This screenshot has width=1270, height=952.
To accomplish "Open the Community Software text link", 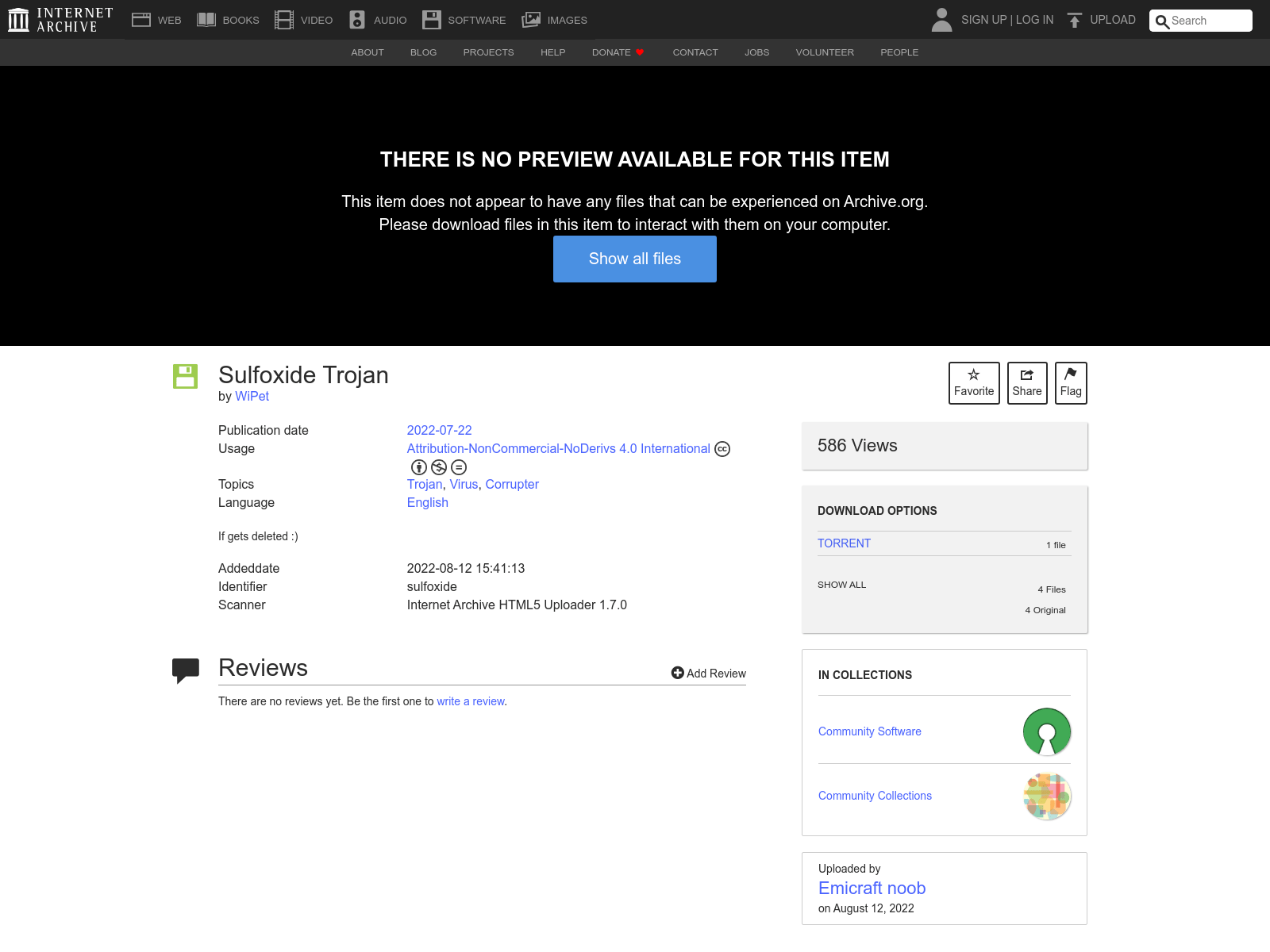I will 870,731.
